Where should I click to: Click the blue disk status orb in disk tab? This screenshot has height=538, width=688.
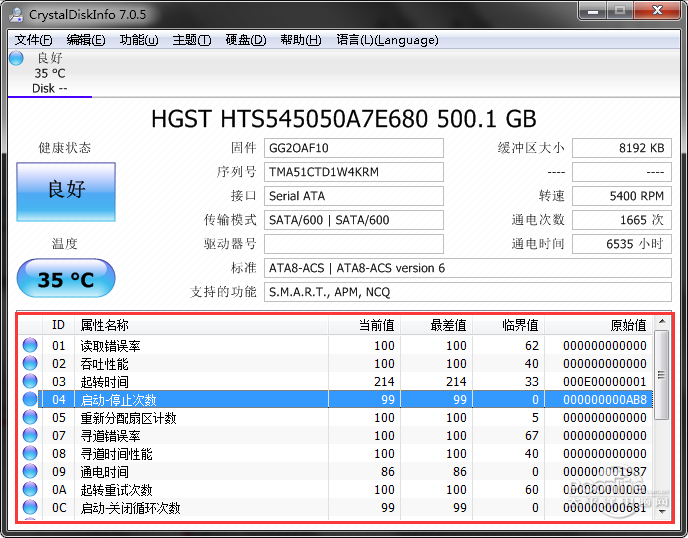click(x=16, y=58)
